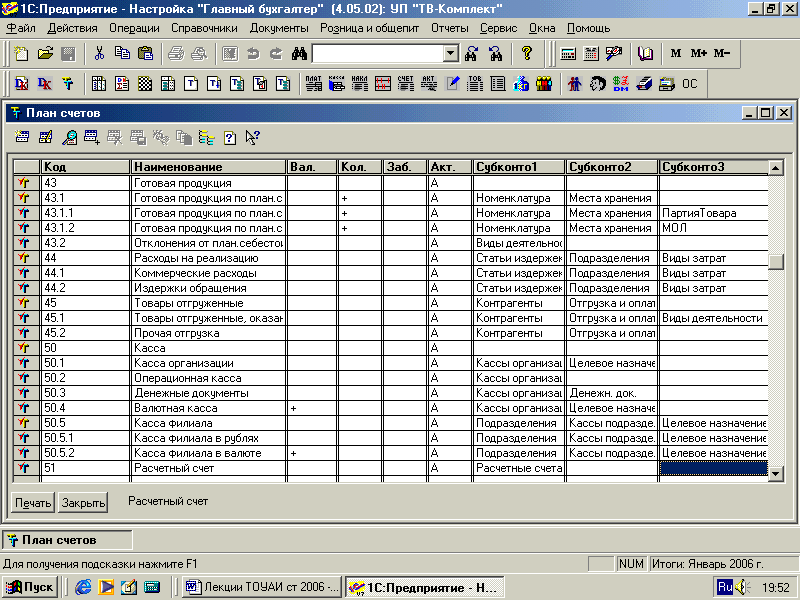Click the Paste clipboard icon

tap(145, 54)
